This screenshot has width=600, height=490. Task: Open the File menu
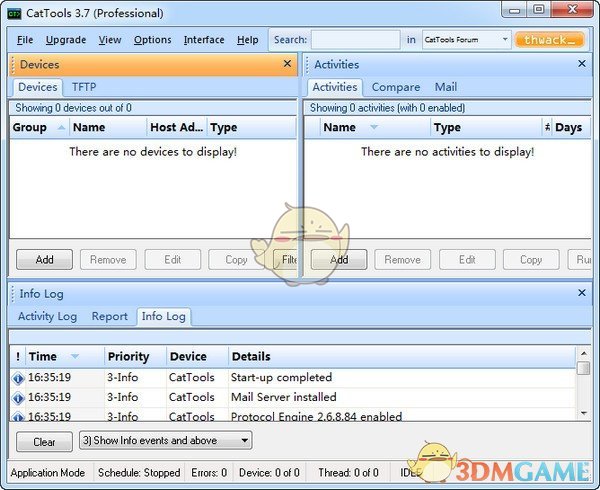point(25,40)
